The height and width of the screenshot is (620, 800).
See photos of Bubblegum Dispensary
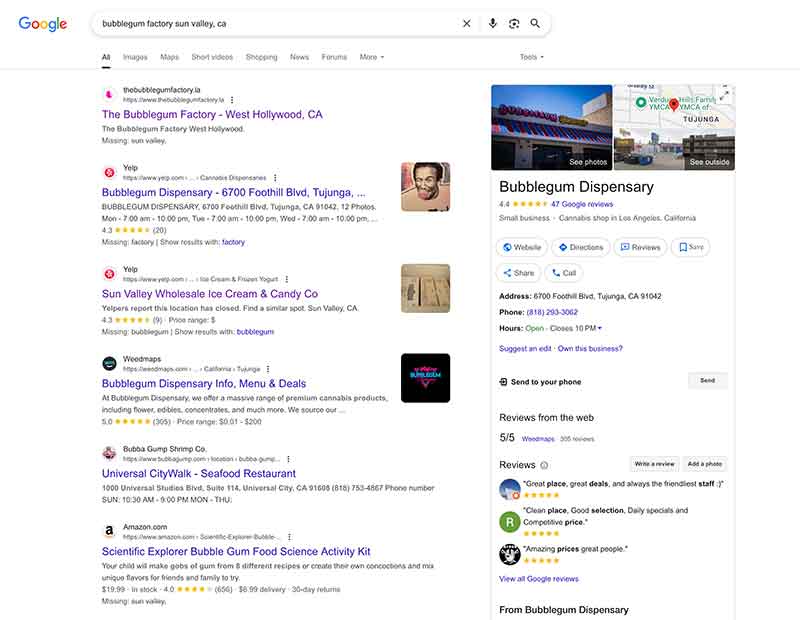[x=552, y=127]
